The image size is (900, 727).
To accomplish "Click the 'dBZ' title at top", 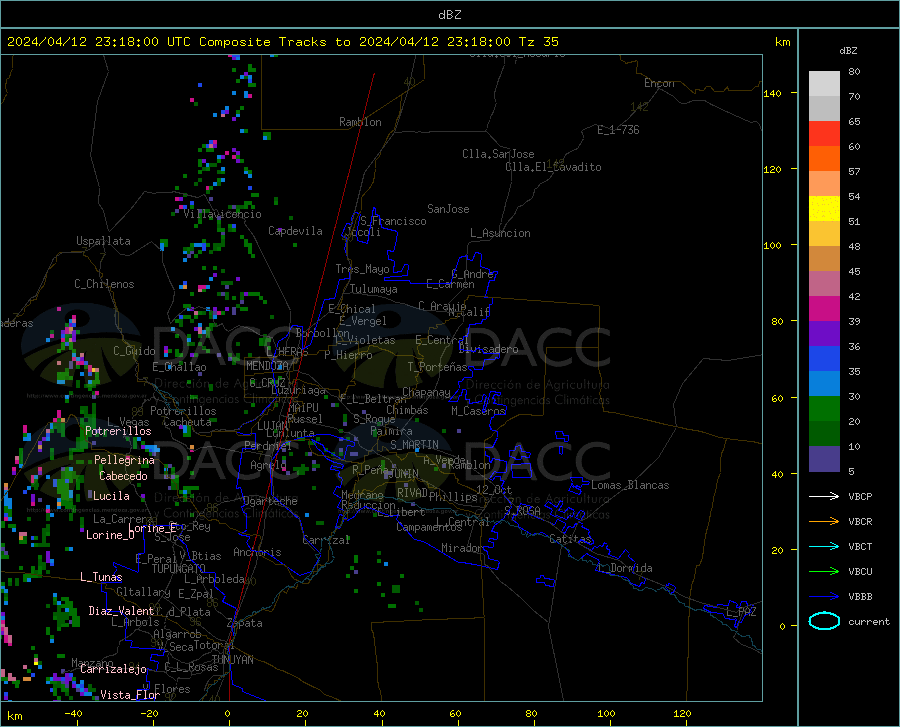I will pos(449,15).
